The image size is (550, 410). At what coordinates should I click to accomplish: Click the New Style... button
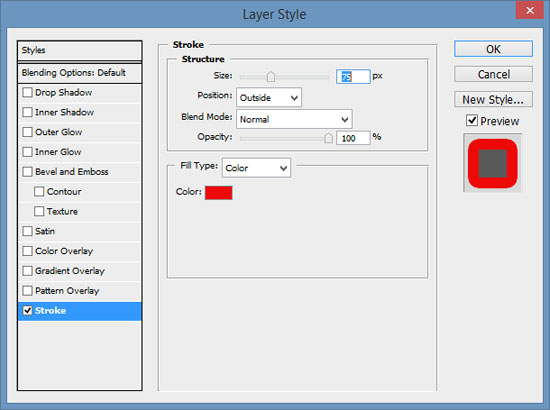coord(493,100)
